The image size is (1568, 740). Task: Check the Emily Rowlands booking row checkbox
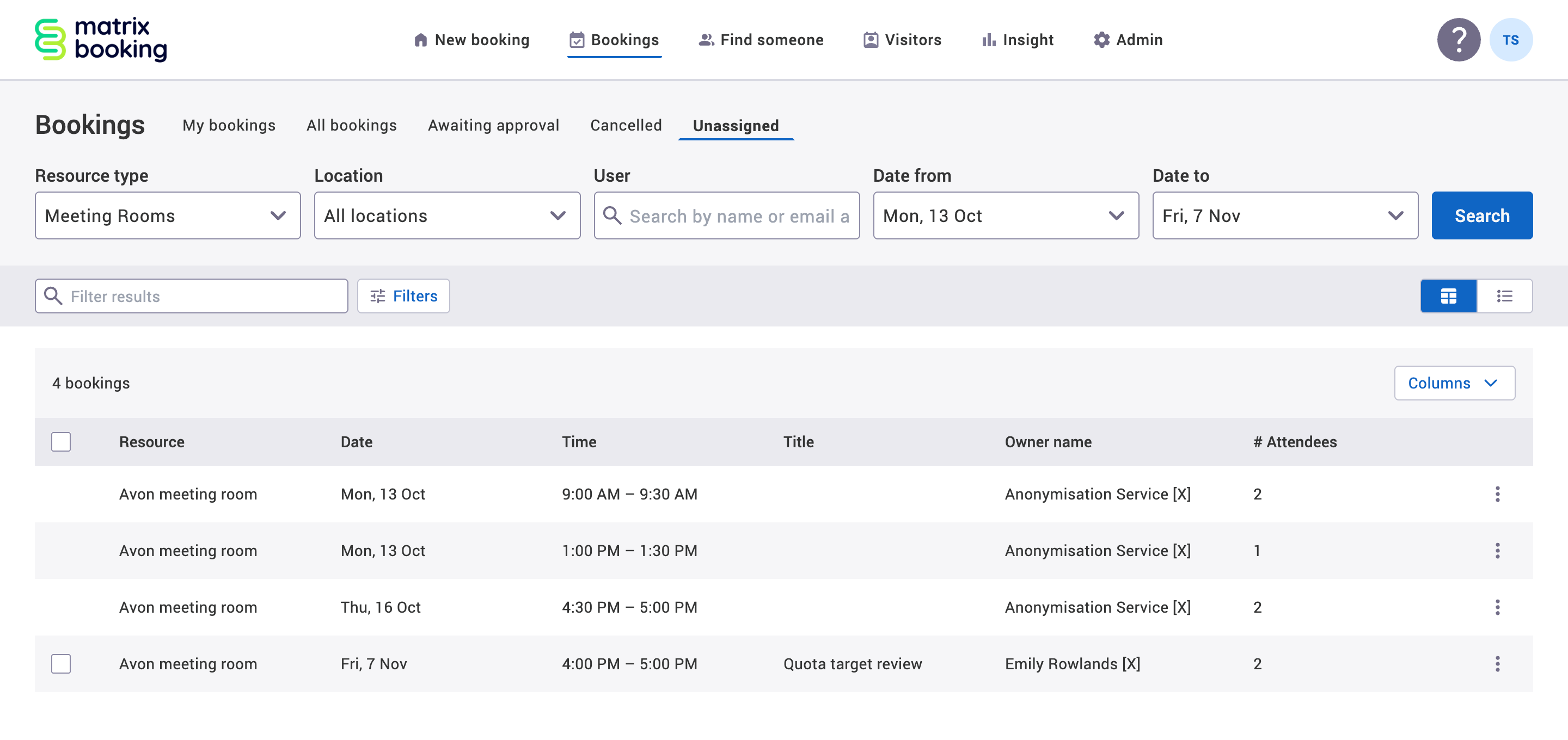pyautogui.click(x=61, y=663)
